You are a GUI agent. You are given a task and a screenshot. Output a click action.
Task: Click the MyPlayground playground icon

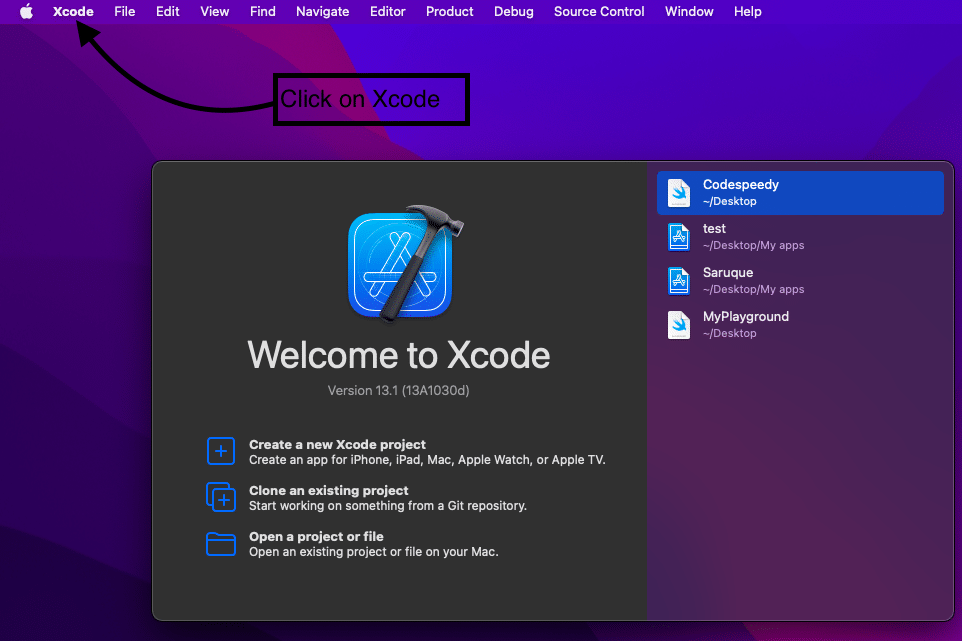point(679,324)
